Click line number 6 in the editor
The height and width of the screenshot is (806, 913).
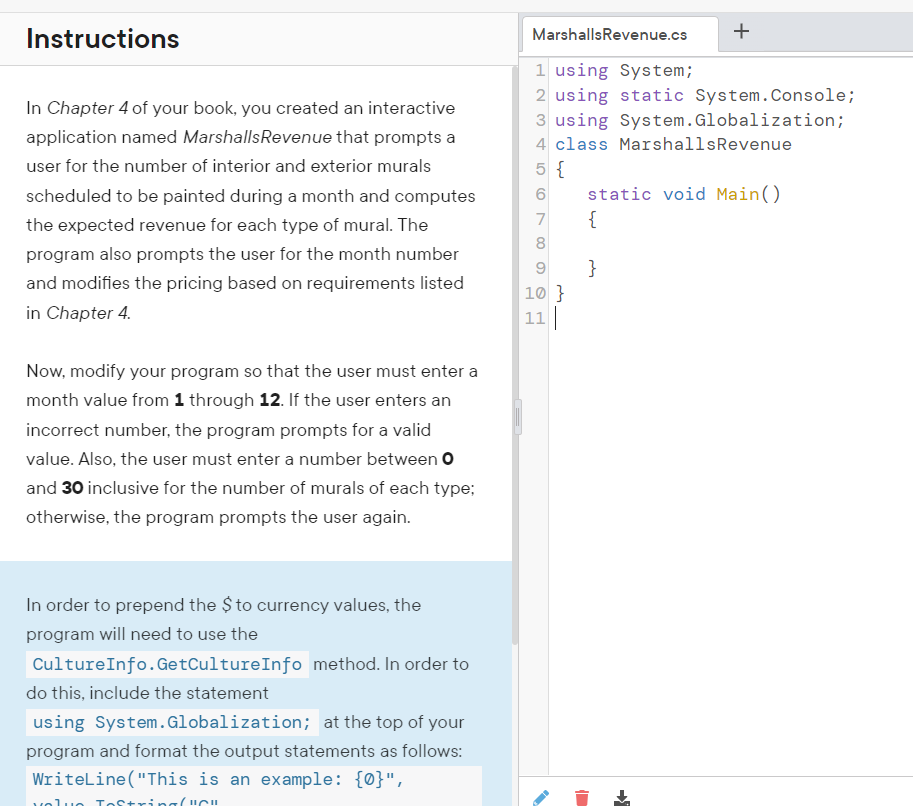click(540, 193)
